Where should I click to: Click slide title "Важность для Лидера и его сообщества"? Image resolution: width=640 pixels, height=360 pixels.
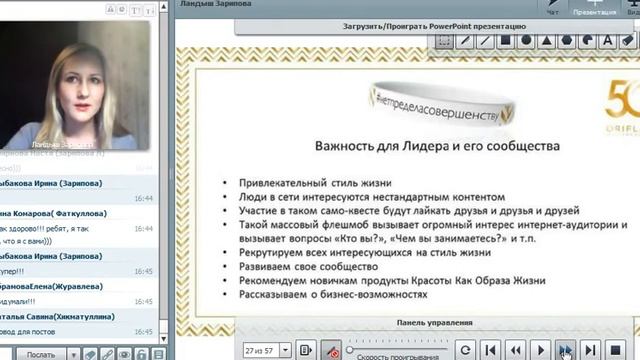point(437,146)
